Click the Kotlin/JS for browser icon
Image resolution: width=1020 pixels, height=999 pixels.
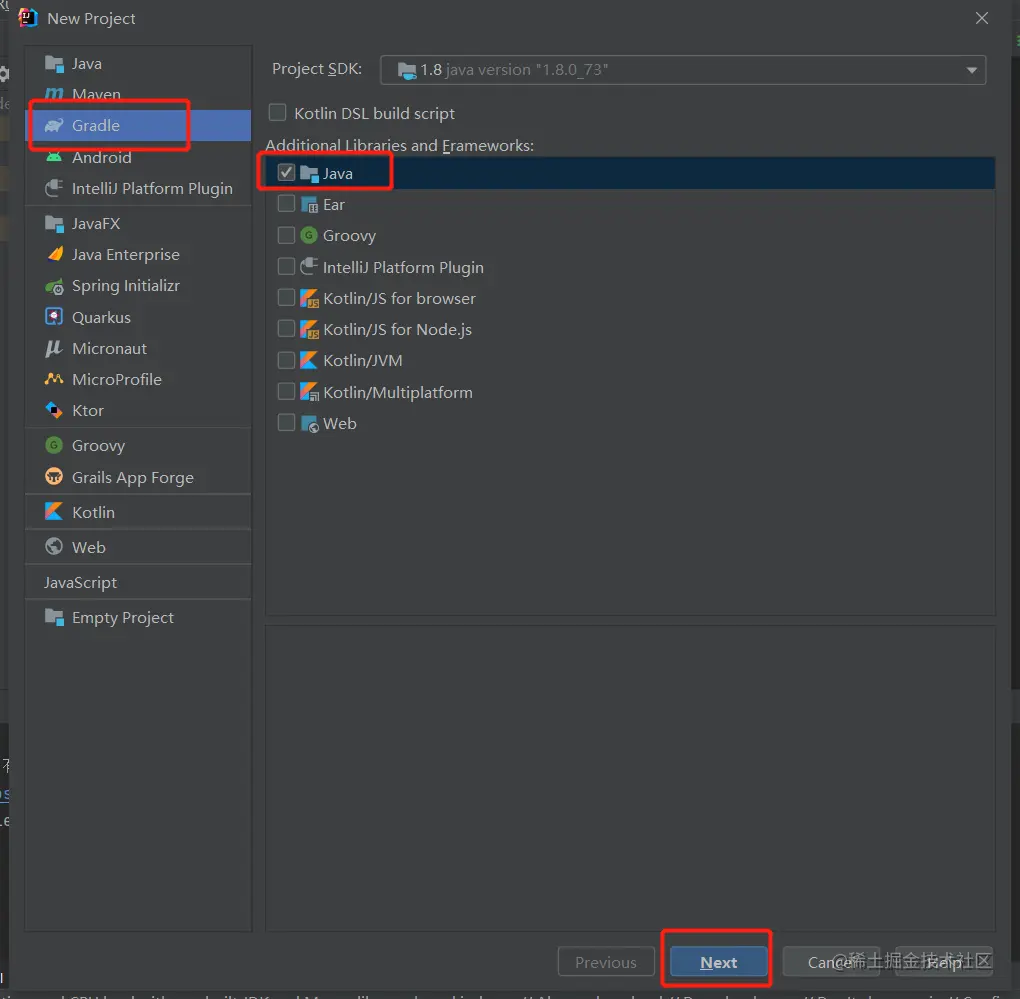pyautogui.click(x=310, y=299)
